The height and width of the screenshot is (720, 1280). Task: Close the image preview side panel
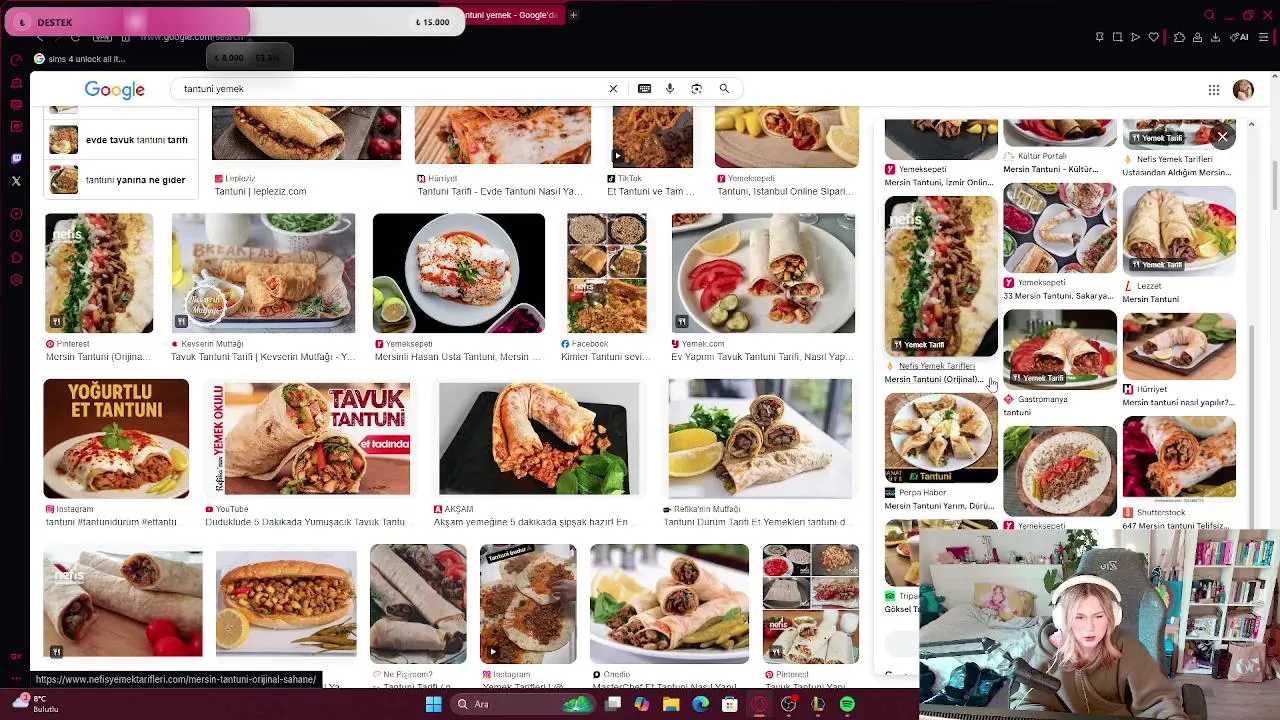tap(1222, 136)
